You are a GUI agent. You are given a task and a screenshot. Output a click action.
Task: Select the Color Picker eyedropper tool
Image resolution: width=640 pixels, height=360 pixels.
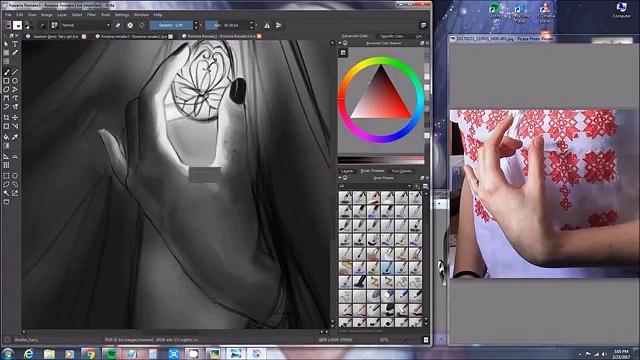click(x=15, y=137)
